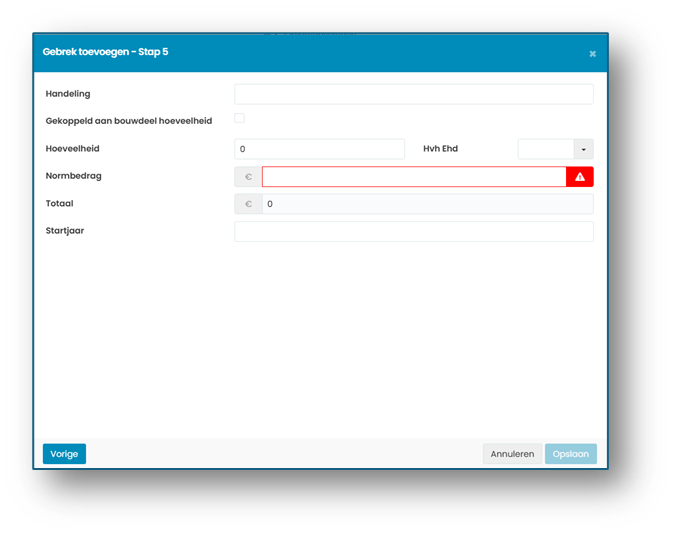Click the Handeling label
Image resolution: width=673 pixels, height=534 pixels.
(68, 94)
